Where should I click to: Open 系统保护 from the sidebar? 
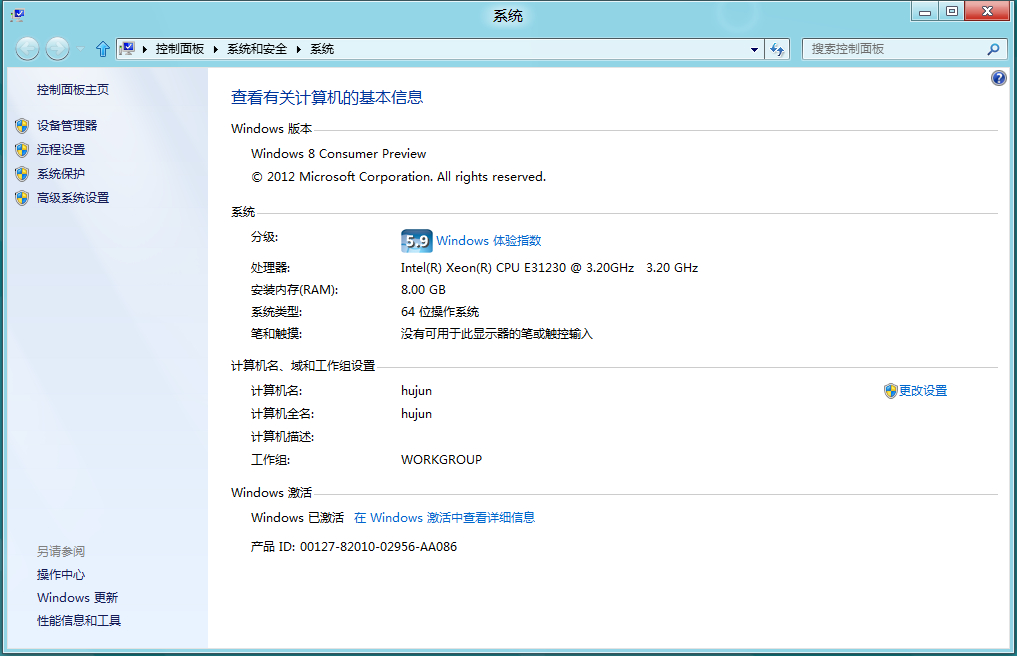[61, 173]
